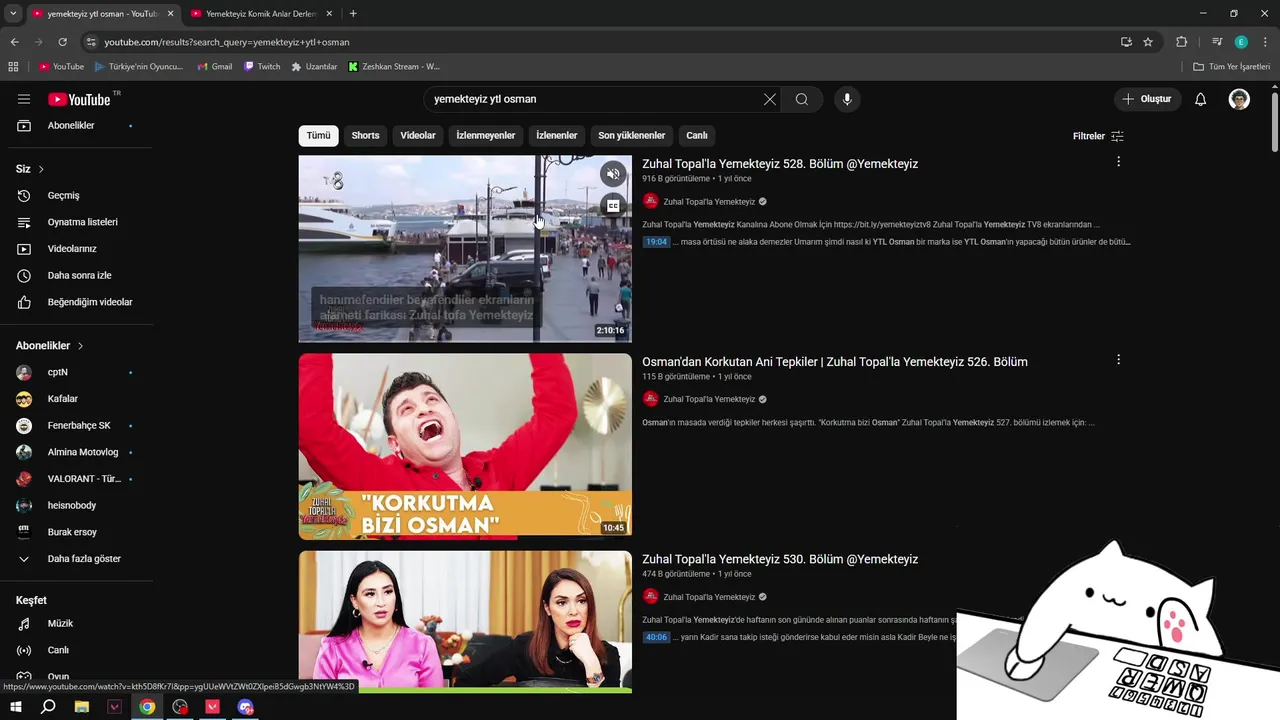
Task: Click the KORKUTMA BİZİ OSMAN thumbnail
Action: [465, 445]
